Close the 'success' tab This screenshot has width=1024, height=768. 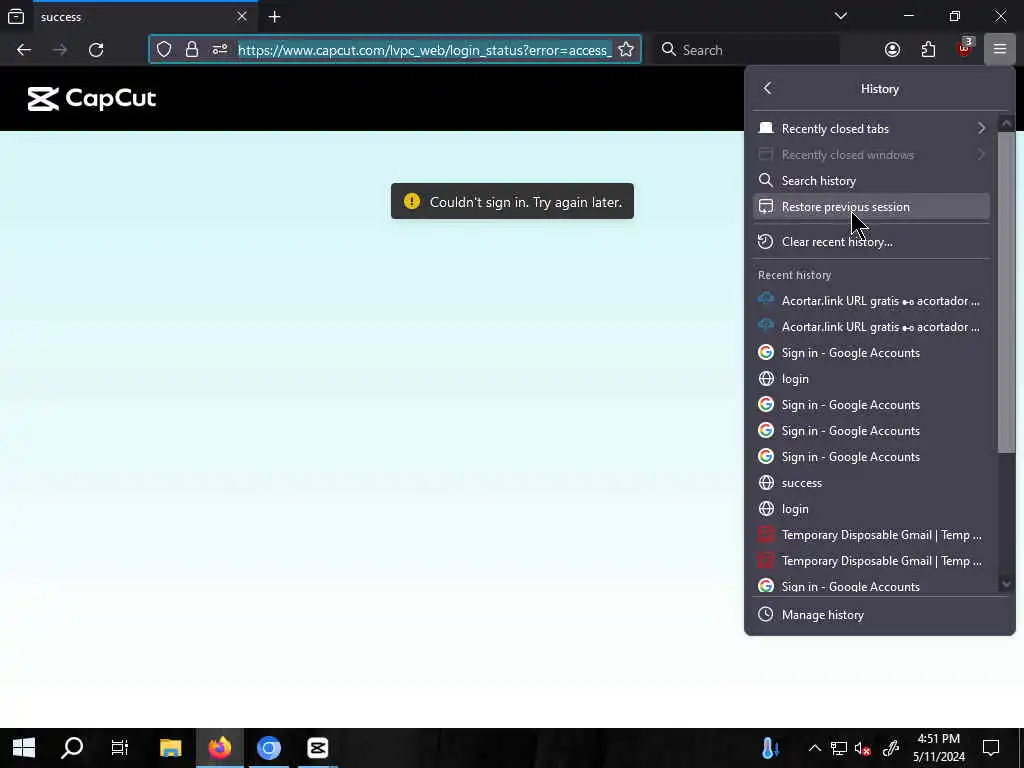242,16
